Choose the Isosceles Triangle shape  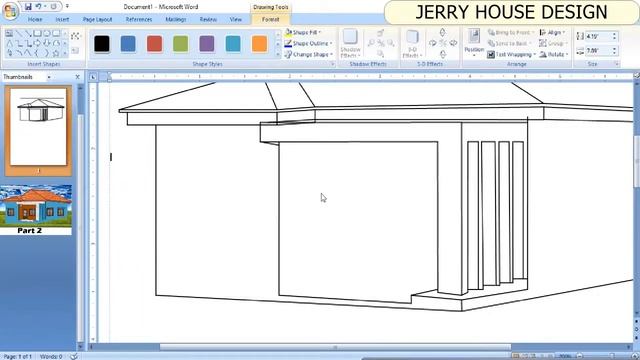point(9,43)
